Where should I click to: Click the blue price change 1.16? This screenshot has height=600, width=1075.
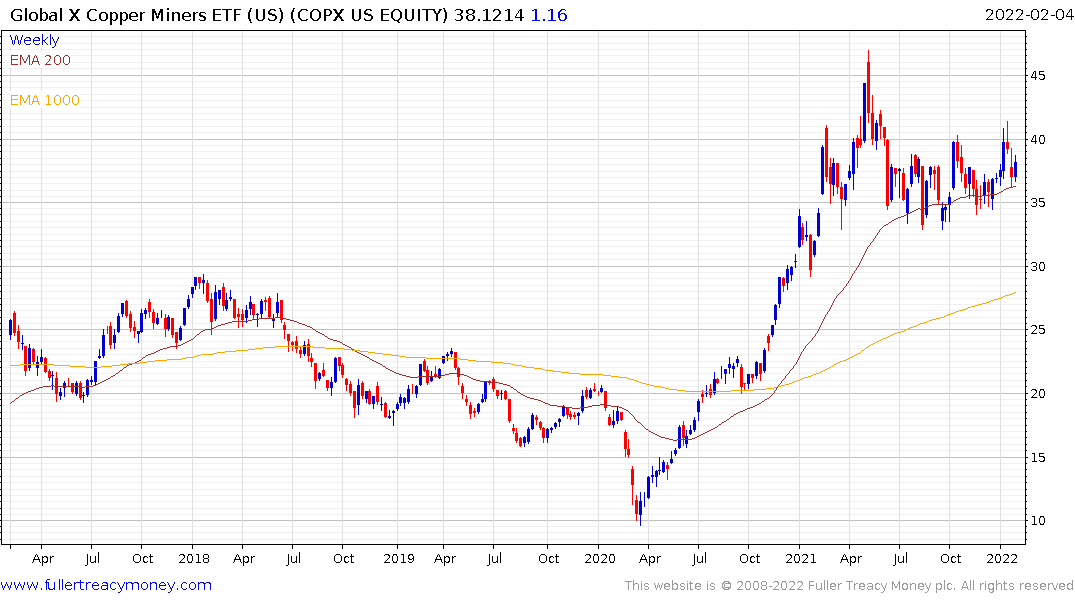click(549, 14)
